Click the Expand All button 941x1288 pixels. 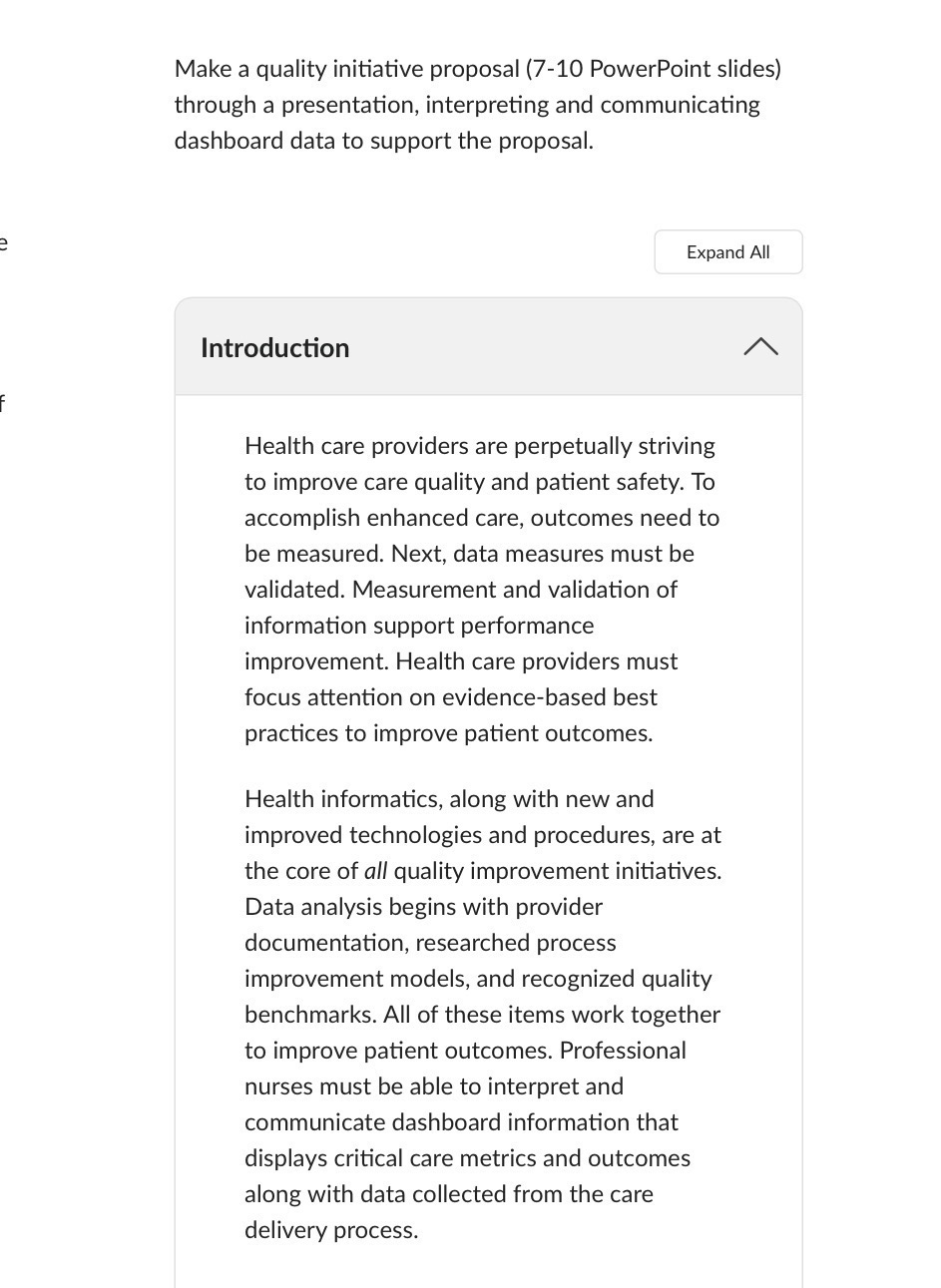727,252
